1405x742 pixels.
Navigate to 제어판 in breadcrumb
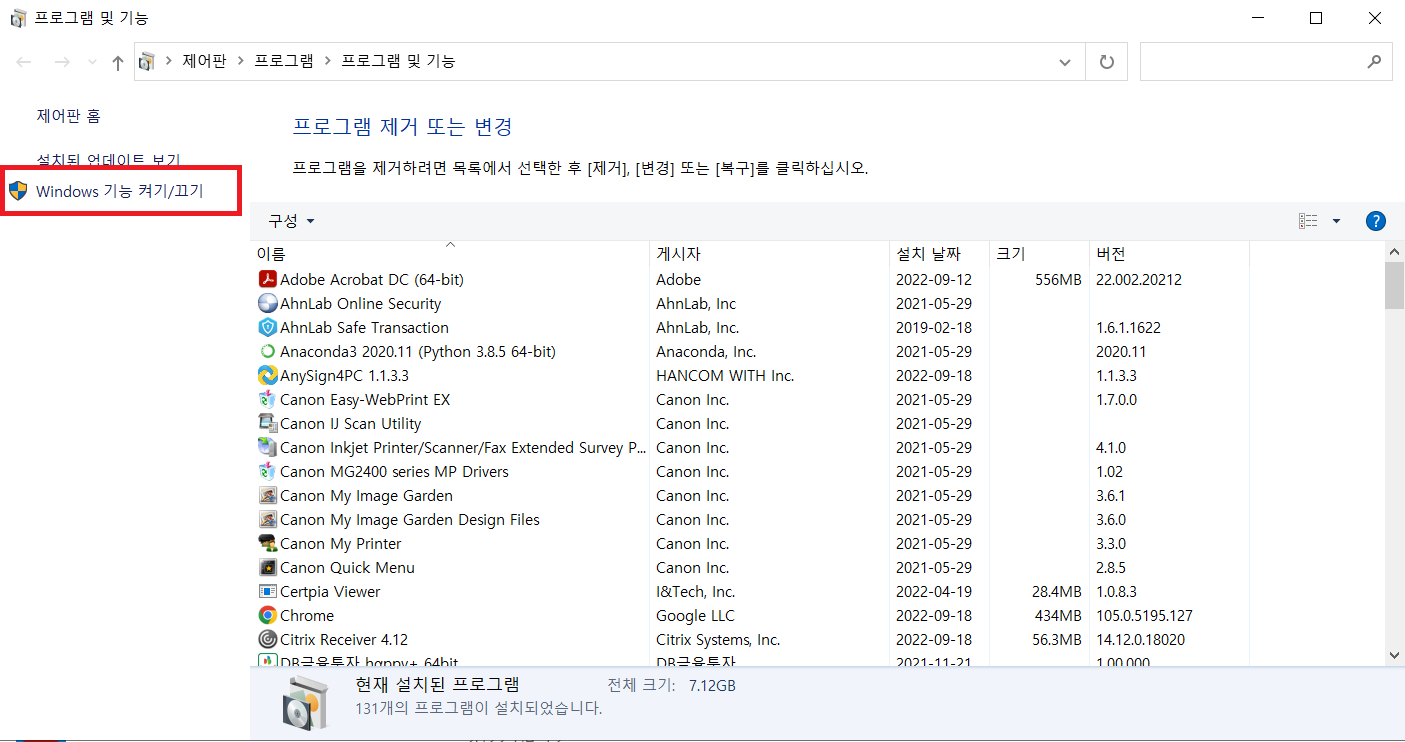click(204, 62)
